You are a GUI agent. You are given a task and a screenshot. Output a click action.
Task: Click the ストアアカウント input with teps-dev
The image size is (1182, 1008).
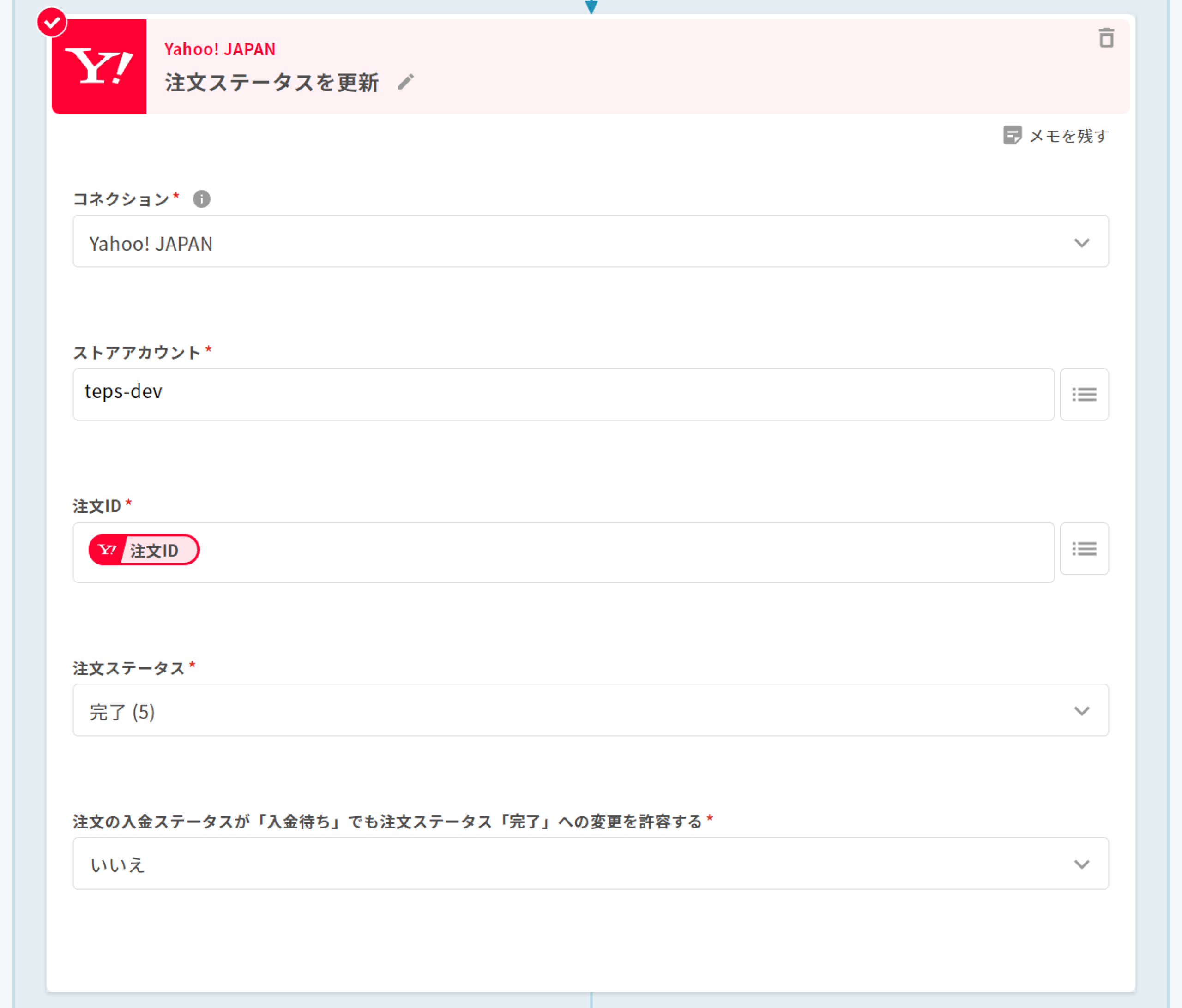(562, 395)
